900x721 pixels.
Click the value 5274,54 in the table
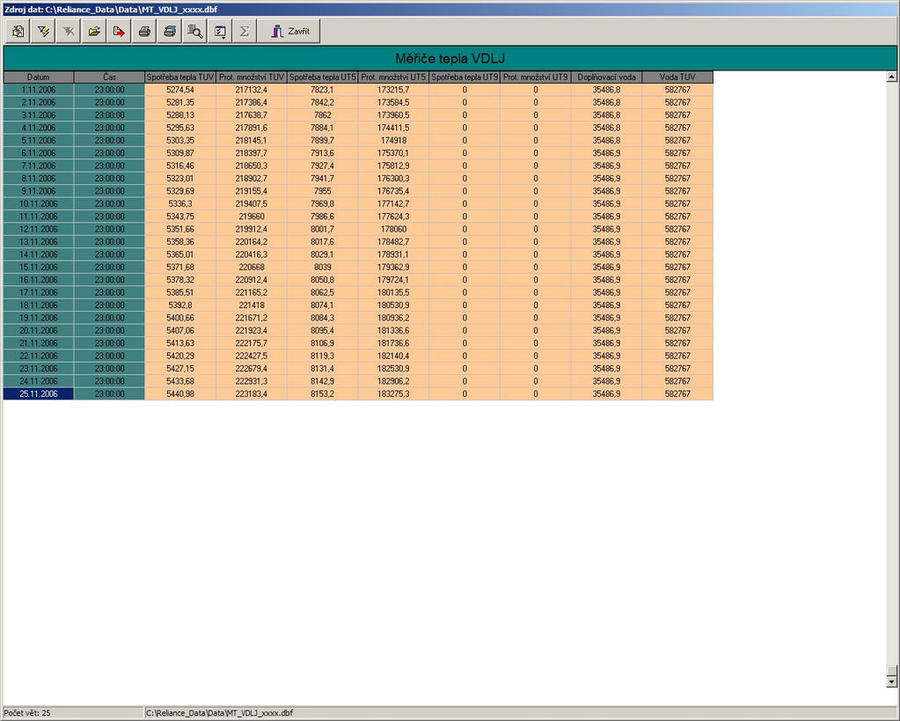click(x=180, y=90)
